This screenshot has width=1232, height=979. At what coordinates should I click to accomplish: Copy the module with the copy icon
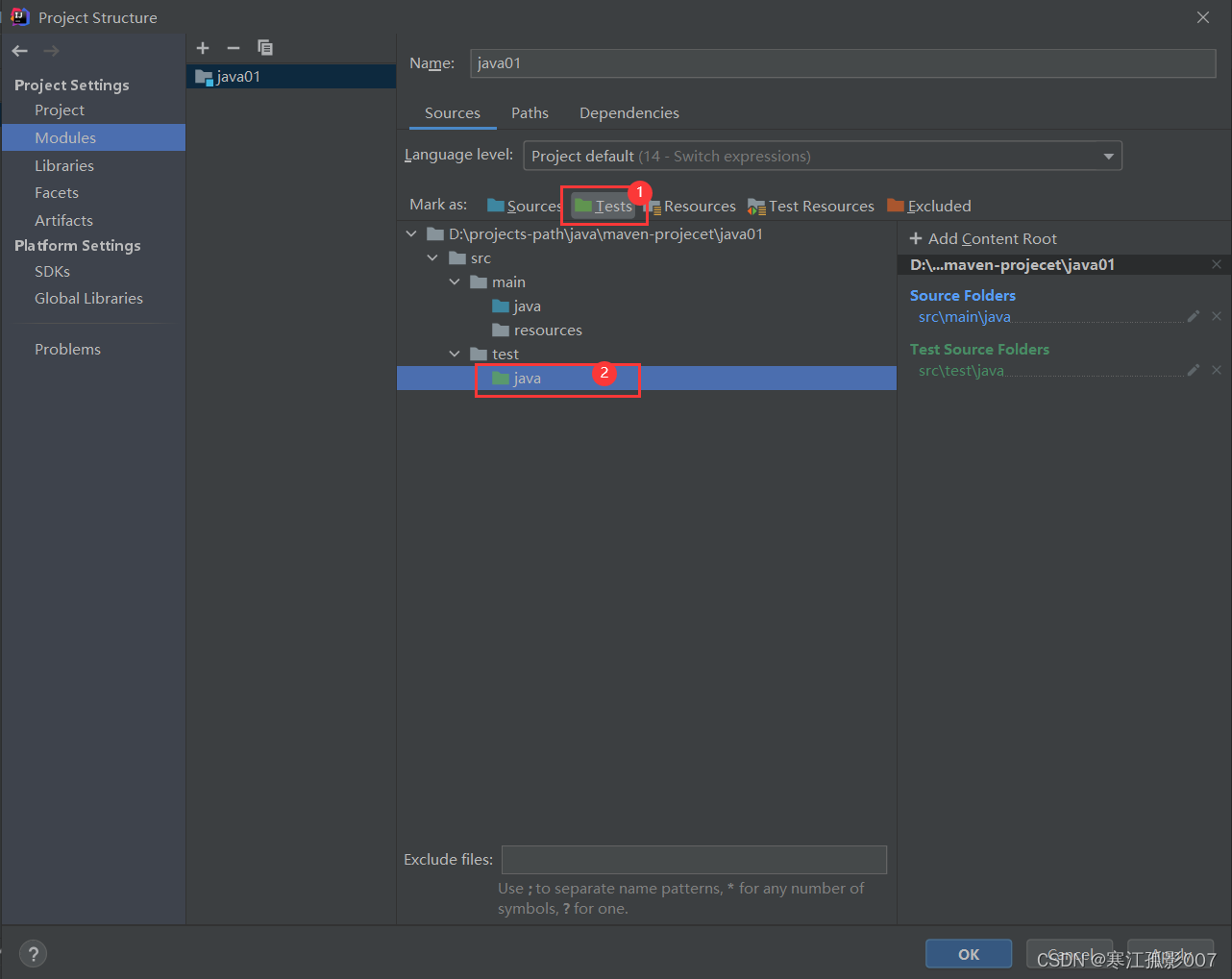point(265,48)
